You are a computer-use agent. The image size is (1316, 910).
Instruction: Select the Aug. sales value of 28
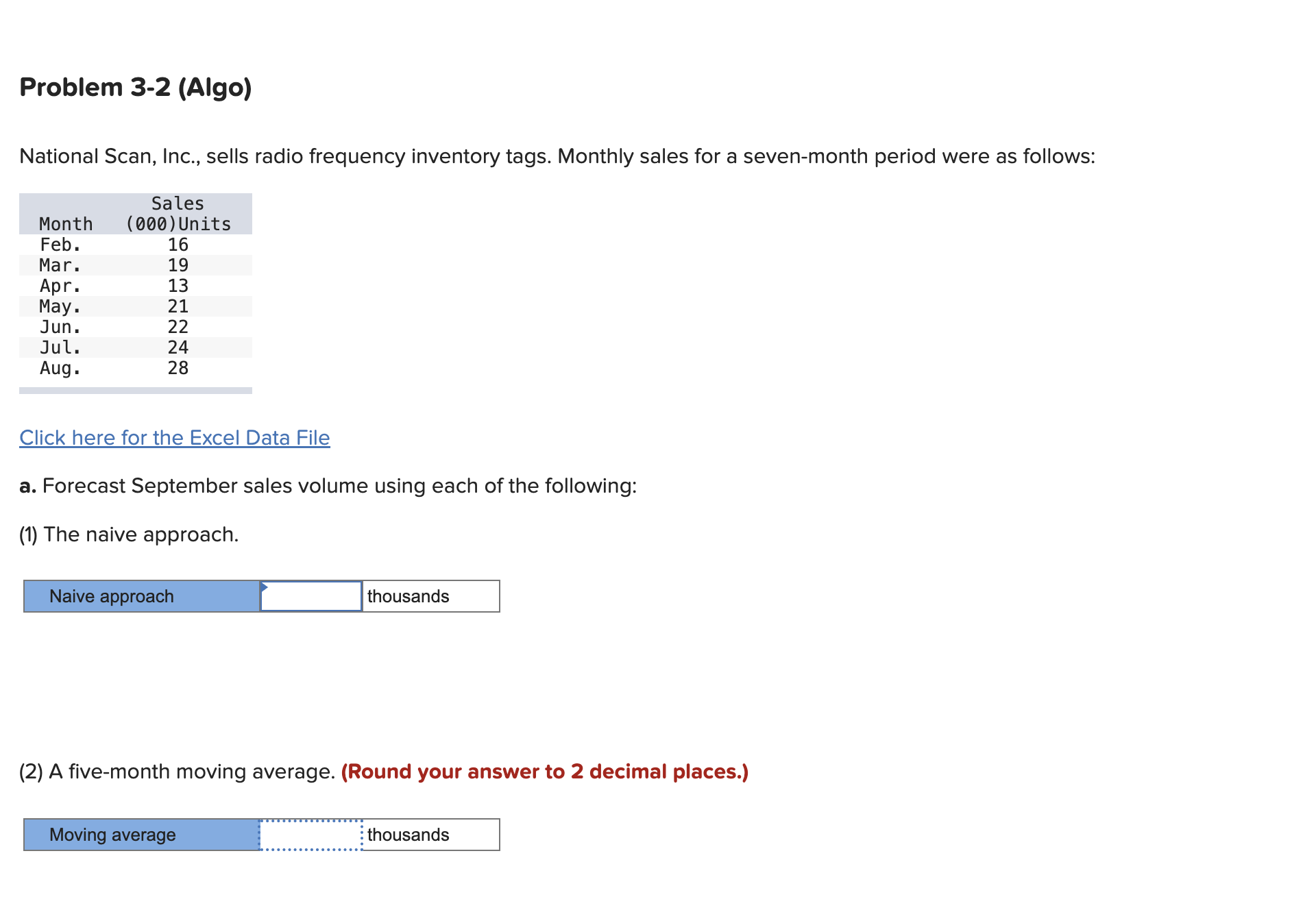(180, 368)
